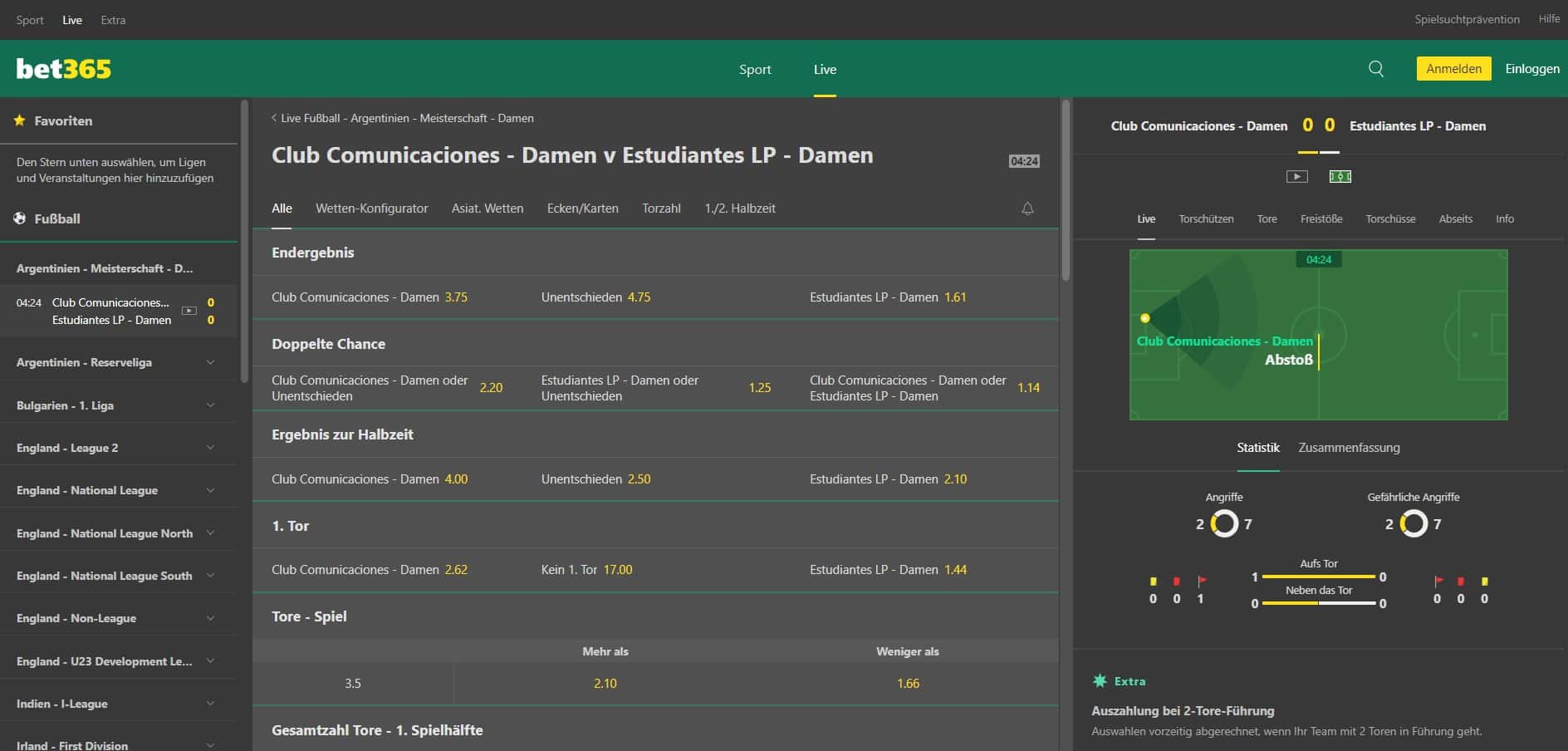Expand the Argentinien - Reserveliga league
The width and height of the screenshot is (1568, 751).
210,362
